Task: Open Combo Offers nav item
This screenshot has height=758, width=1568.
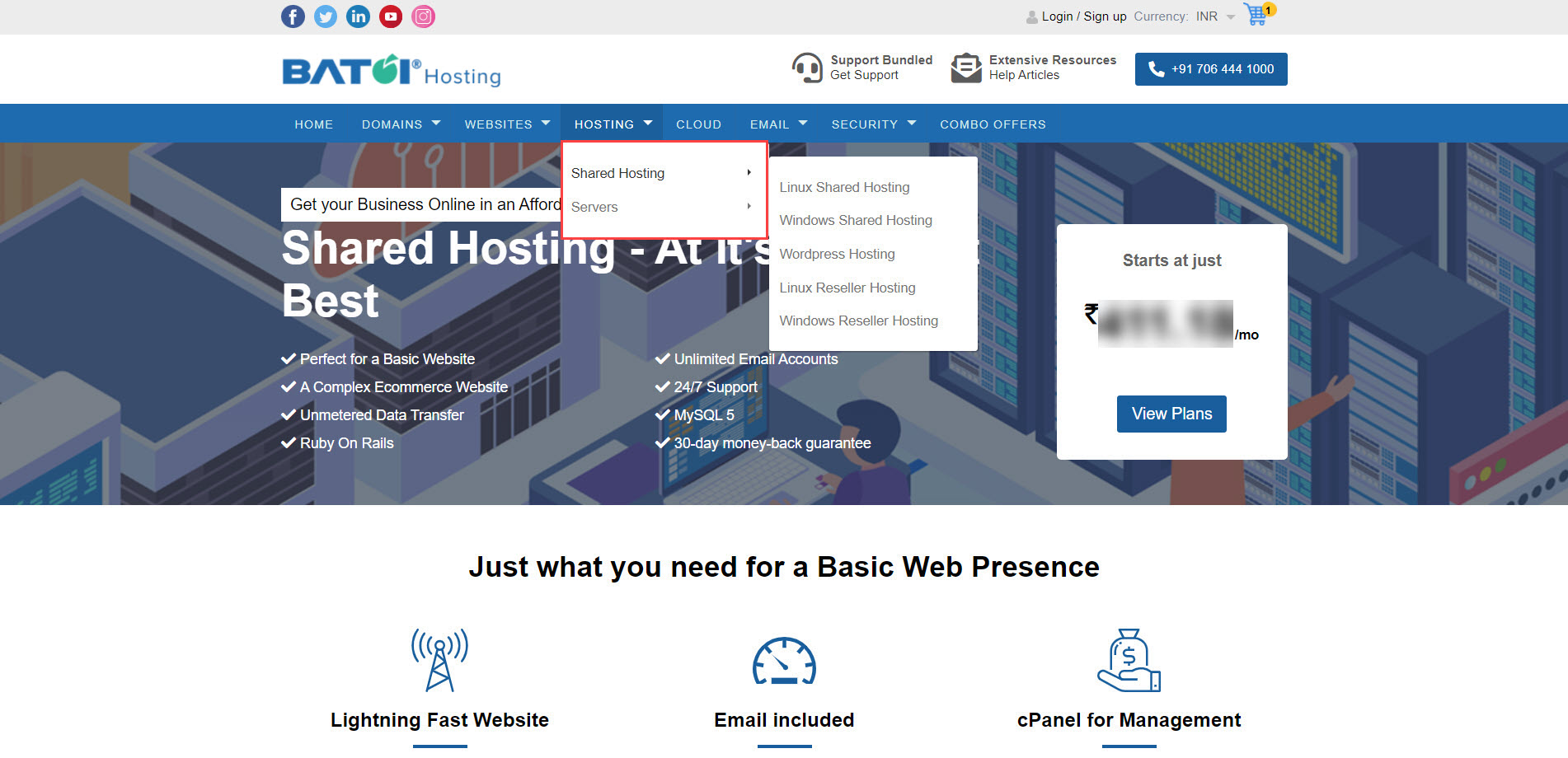Action: tap(993, 124)
